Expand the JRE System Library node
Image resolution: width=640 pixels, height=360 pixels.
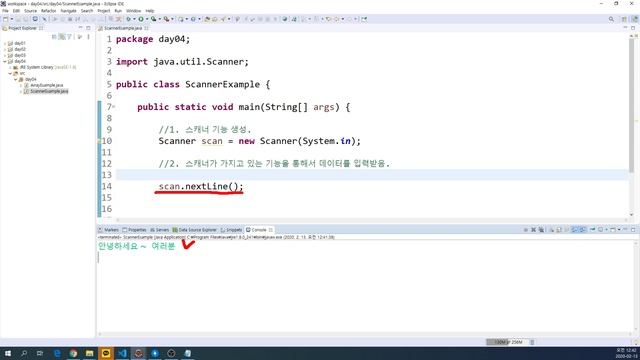10,67
